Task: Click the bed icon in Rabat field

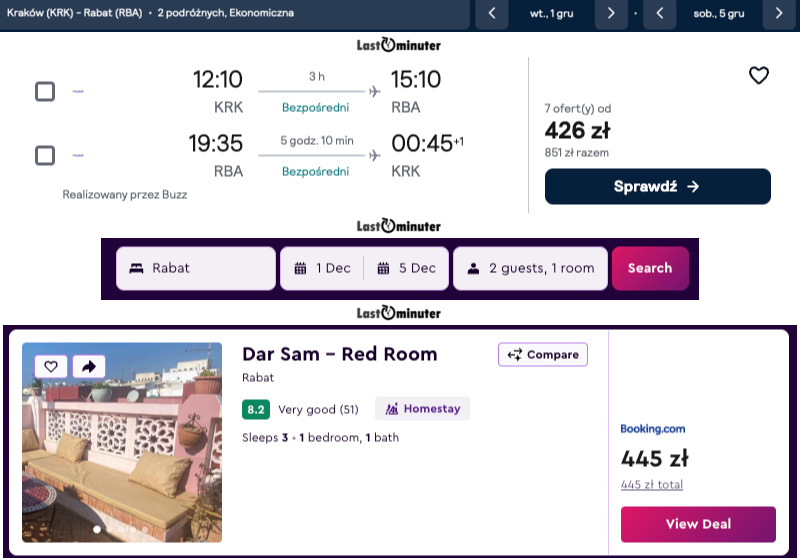Action: tap(136, 268)
